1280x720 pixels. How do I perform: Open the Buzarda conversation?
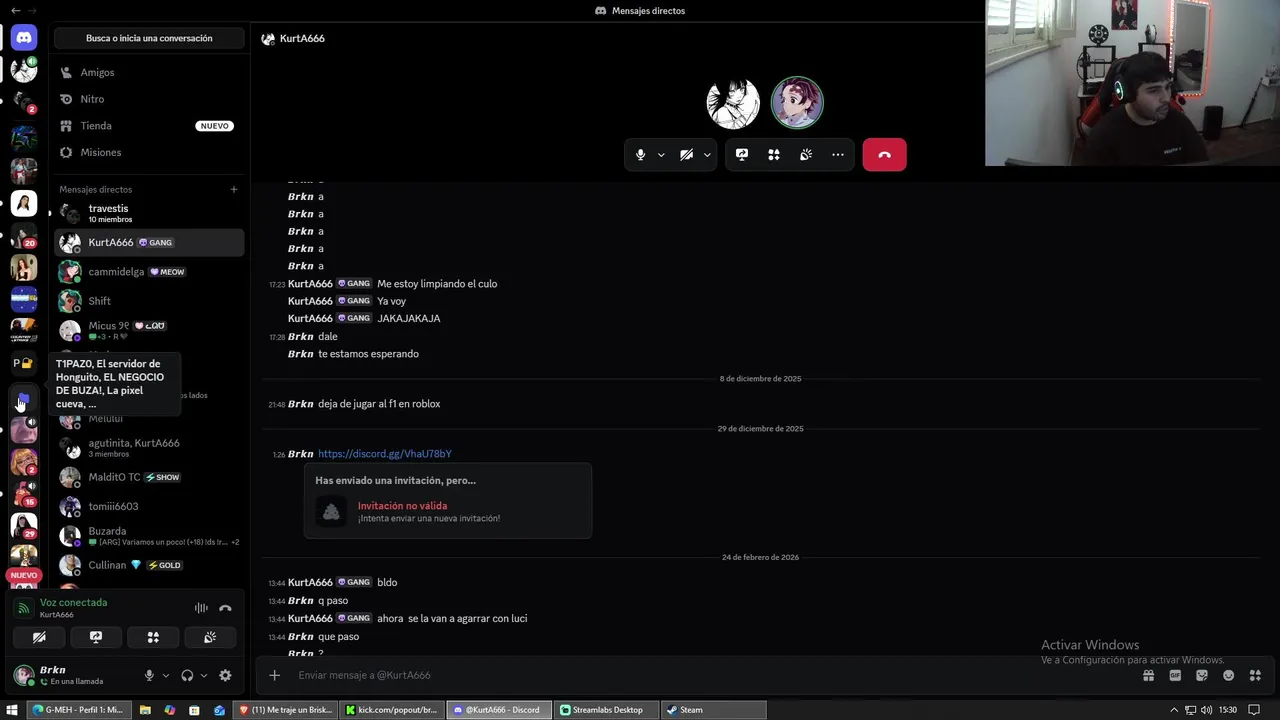point(149,536)
